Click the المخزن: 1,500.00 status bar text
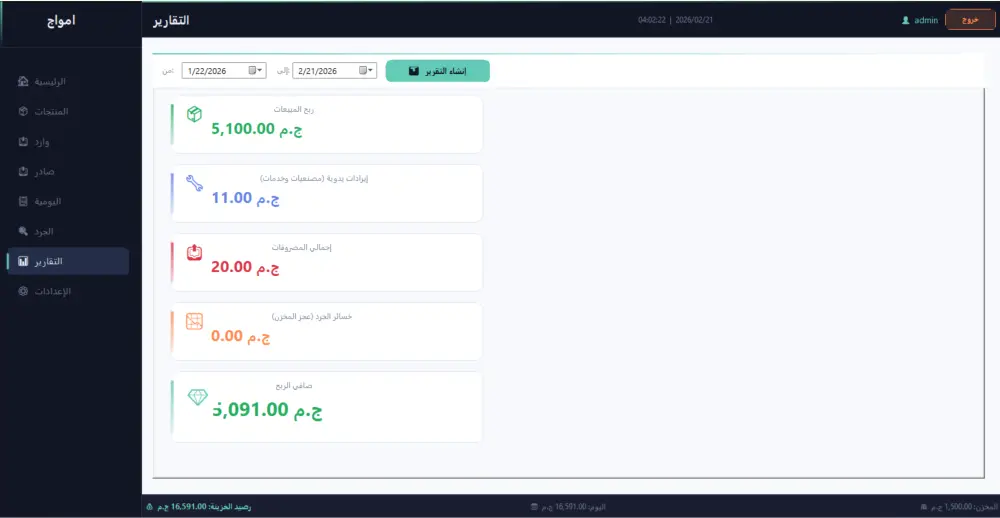 [x=962, y=507]
